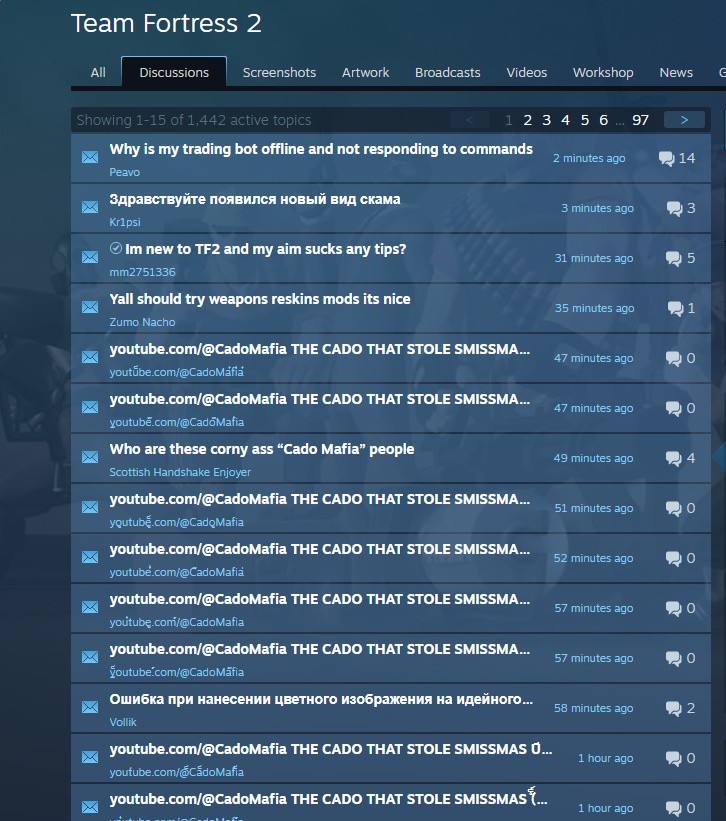Go to the Broadcasts tab
Screen dimensions: 726x821
[x=448, y=72]
